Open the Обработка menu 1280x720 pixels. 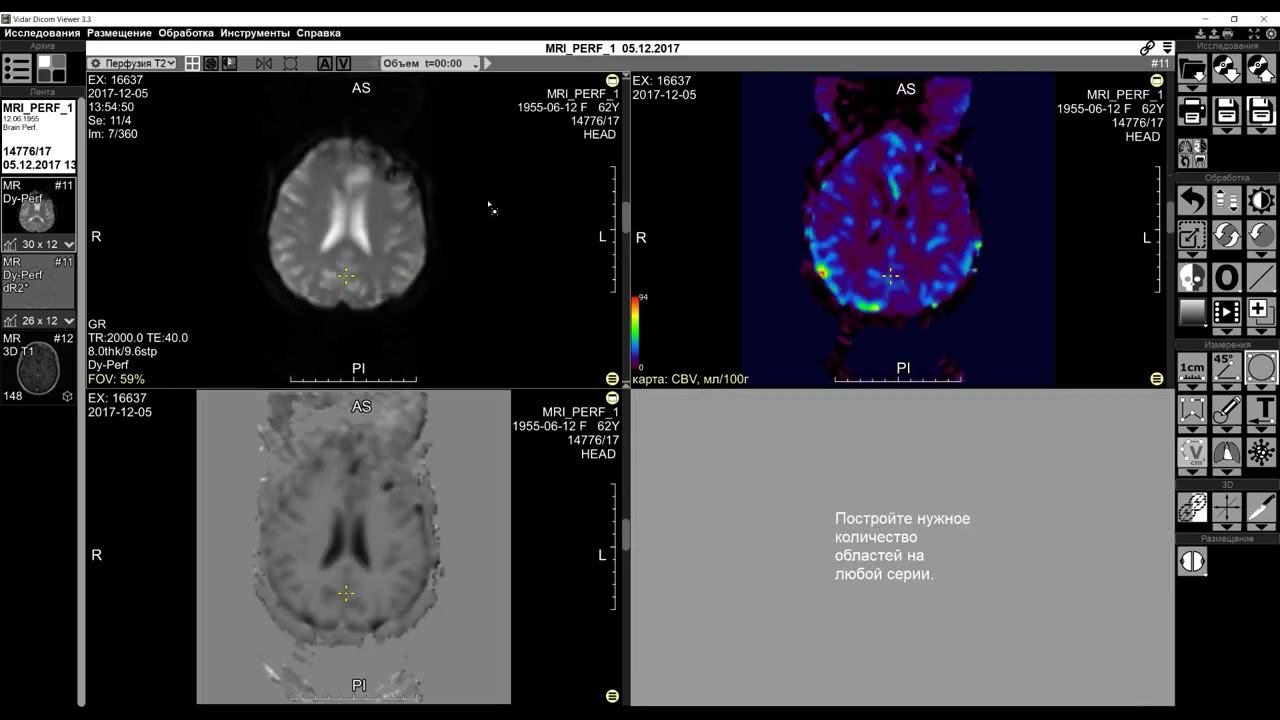click(186, 33)
